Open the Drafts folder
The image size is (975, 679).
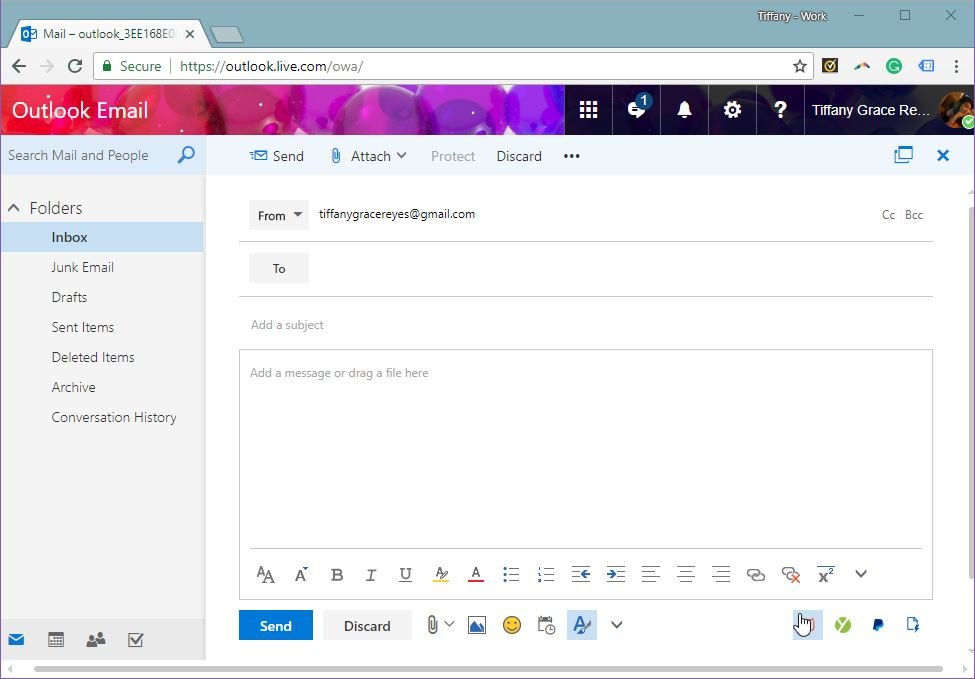click(69, 297)
